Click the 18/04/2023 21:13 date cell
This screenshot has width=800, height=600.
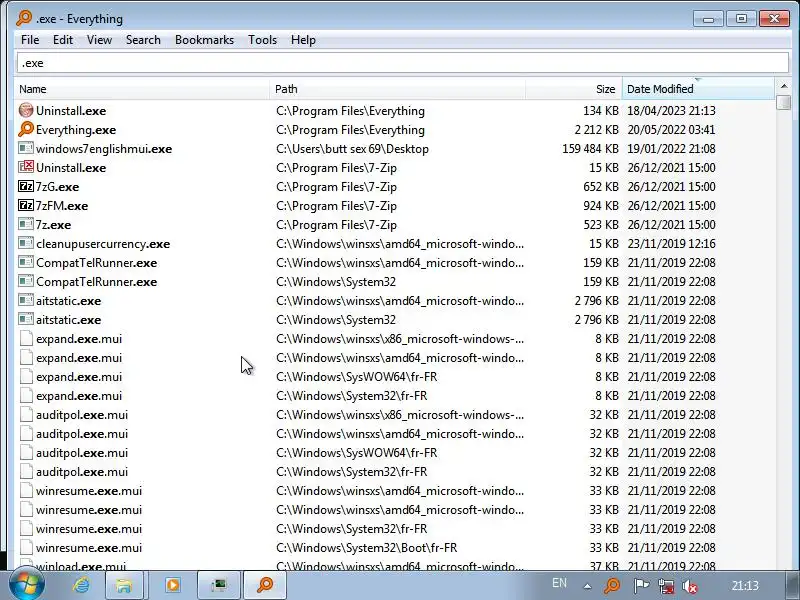(x=671, y=110)
